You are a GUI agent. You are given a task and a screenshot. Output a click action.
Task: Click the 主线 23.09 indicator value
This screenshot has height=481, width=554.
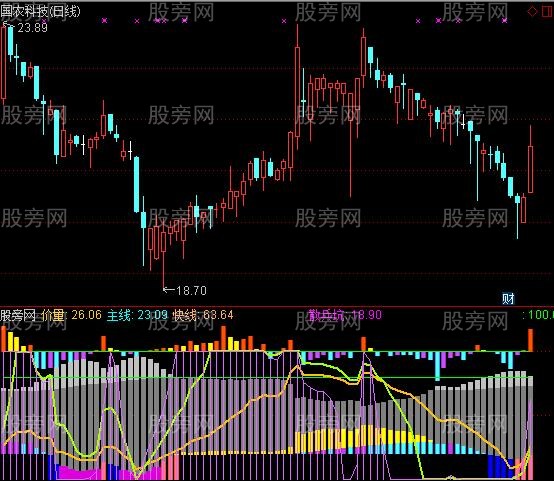click(x=137, y=315)
